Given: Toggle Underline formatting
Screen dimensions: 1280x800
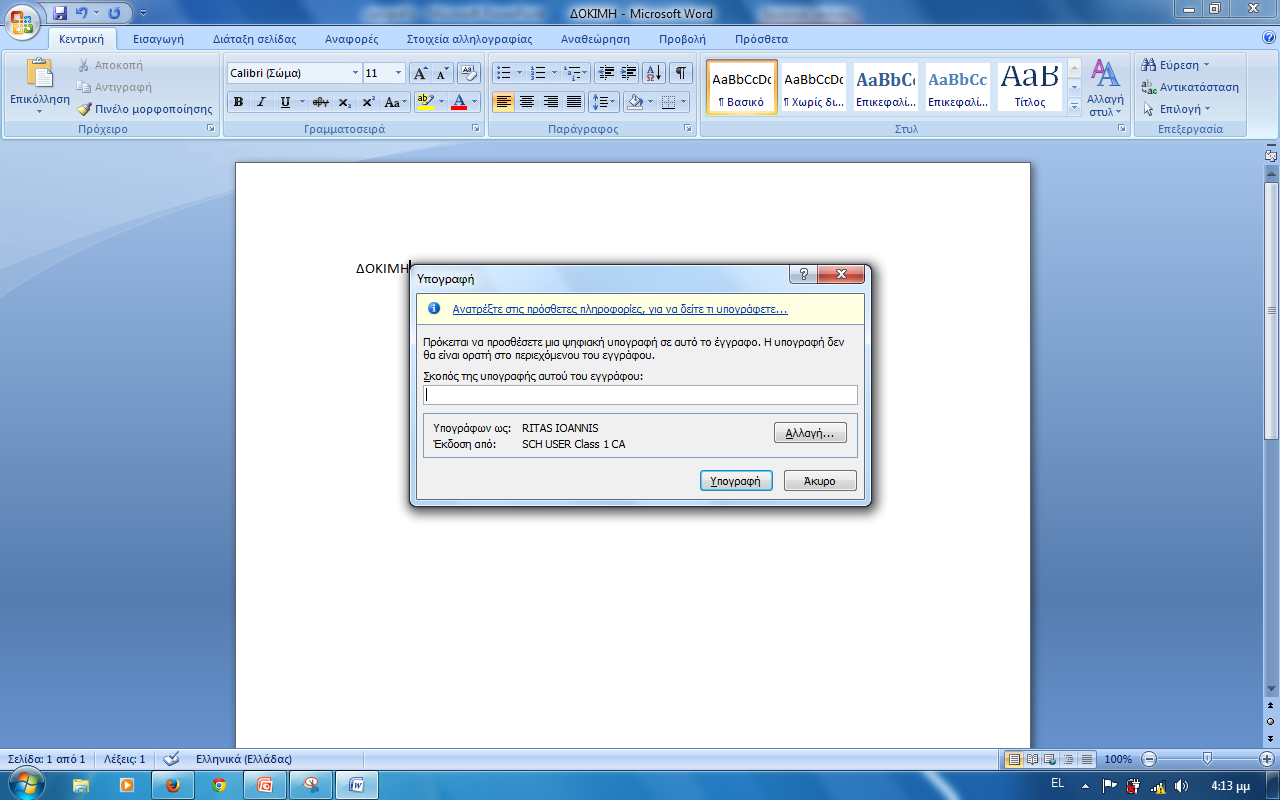Looking at the screenshot, I should coord(285,102).
